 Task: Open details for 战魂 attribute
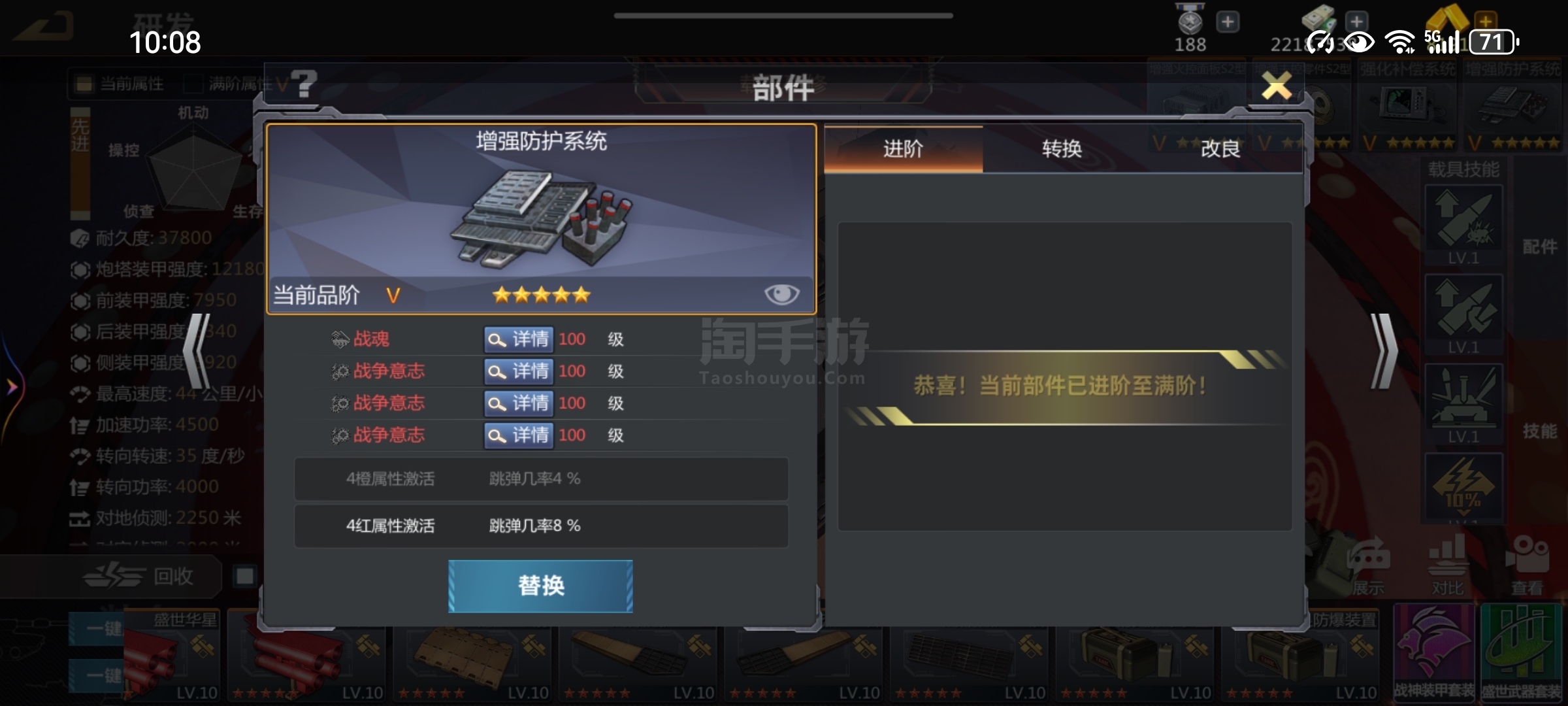[519, 339]
